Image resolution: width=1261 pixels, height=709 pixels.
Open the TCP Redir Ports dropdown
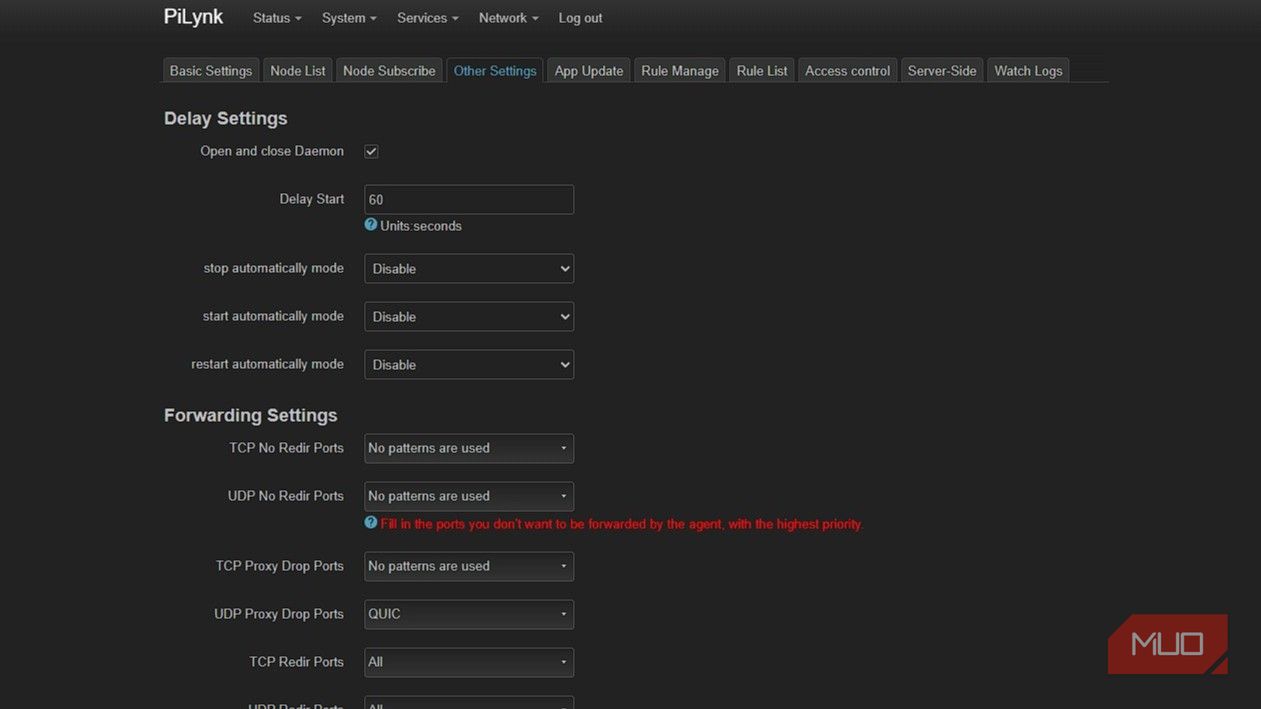point(469,662)
